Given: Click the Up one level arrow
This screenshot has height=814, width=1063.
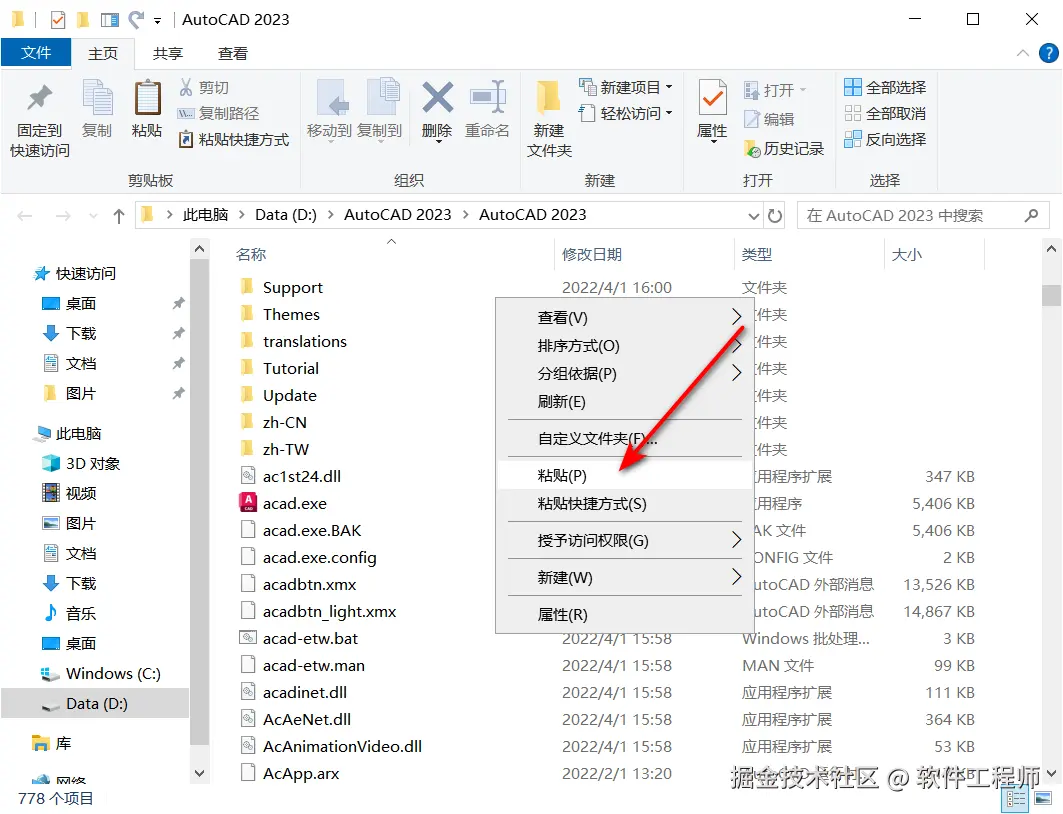Looking at the screenshot, I should point(119,216).
